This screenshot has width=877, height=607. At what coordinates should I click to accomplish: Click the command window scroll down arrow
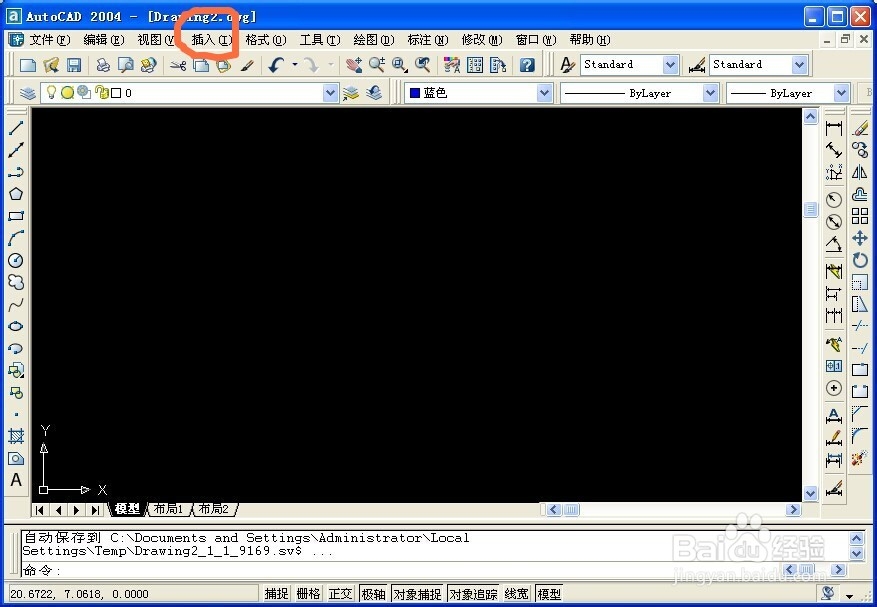point(857,553)
